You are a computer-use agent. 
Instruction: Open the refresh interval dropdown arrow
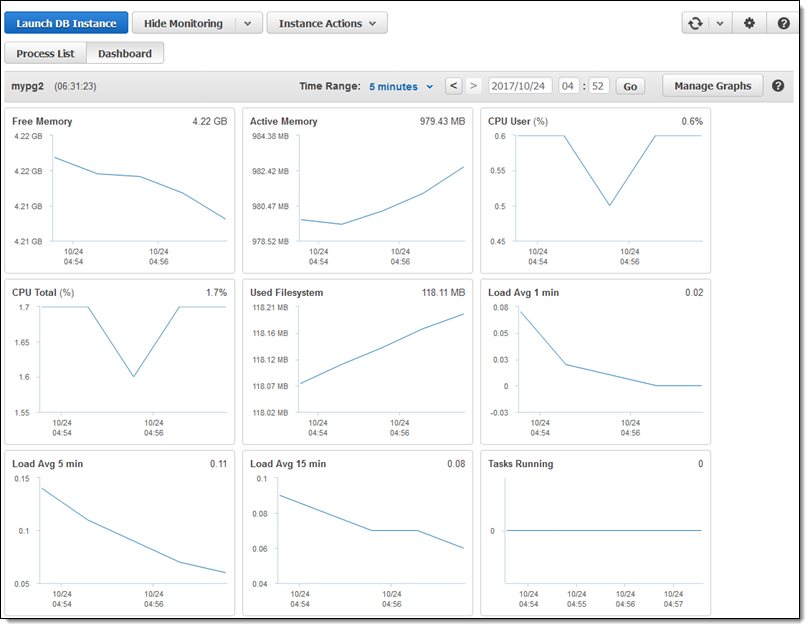click(720, 23)
